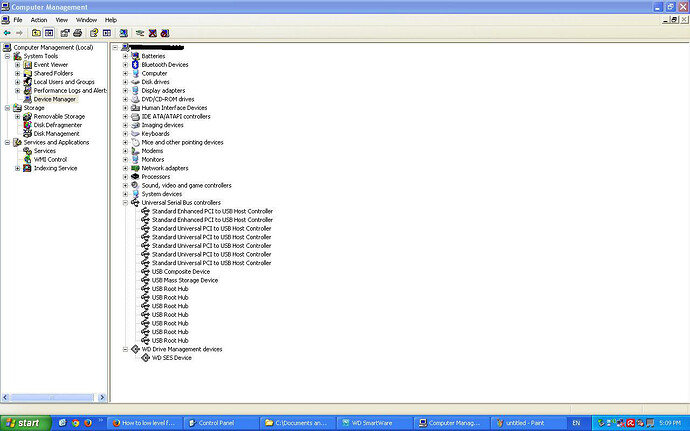The height and width of the screenshot is (431, 690).
Task: Click left tree horizontal scrollbar right arrow
Action: tap(102, 398)
